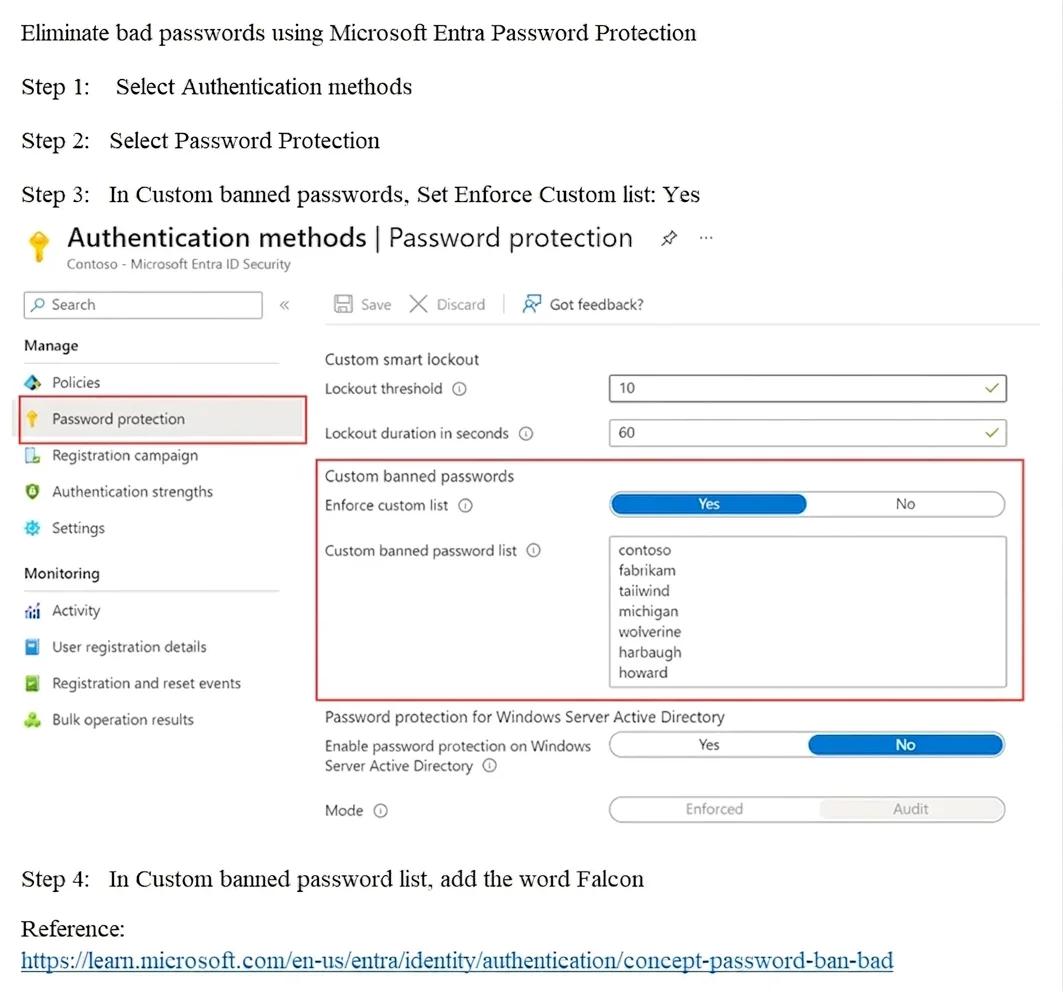
Task: Click the pin icon beside Password protection title
Action: pyautogui.click(x=669, y=238)
